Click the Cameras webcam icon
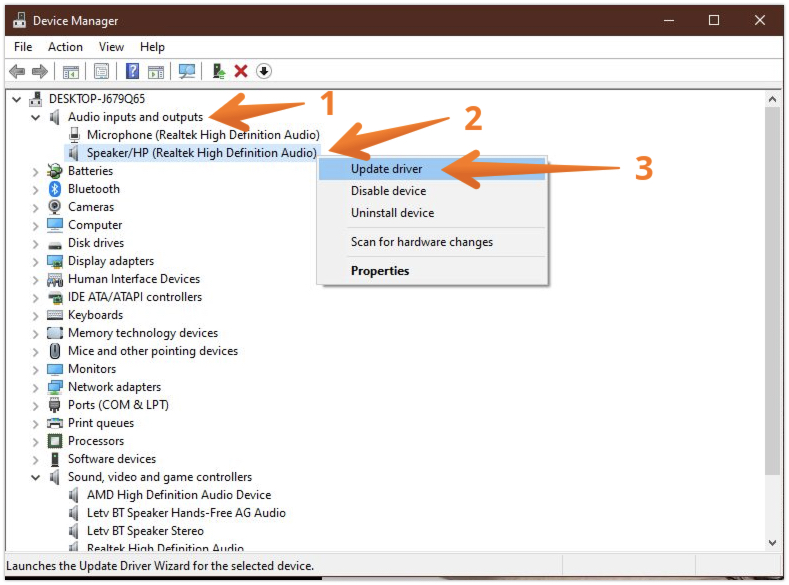The image size is (789, 585). (x=54, y=207)
